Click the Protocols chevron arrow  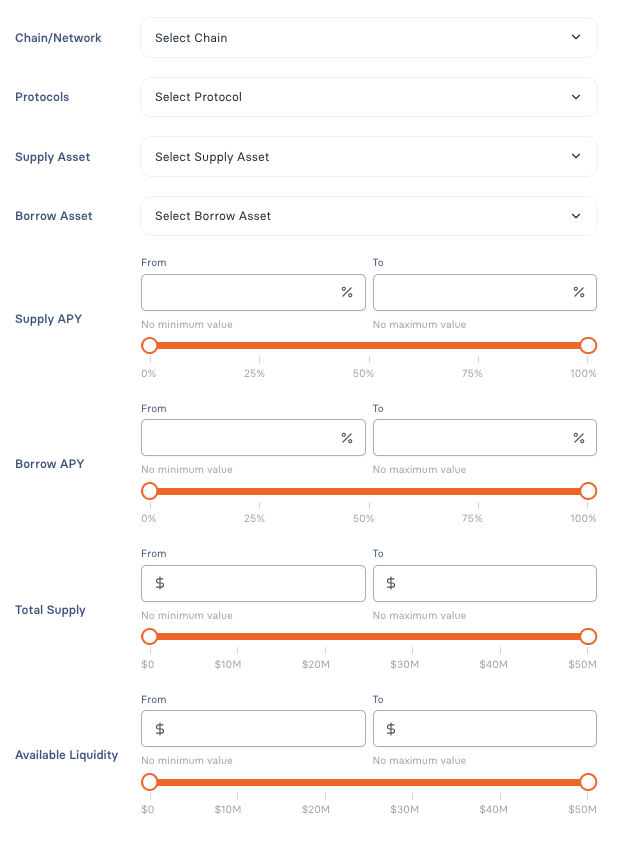(576, 97)
